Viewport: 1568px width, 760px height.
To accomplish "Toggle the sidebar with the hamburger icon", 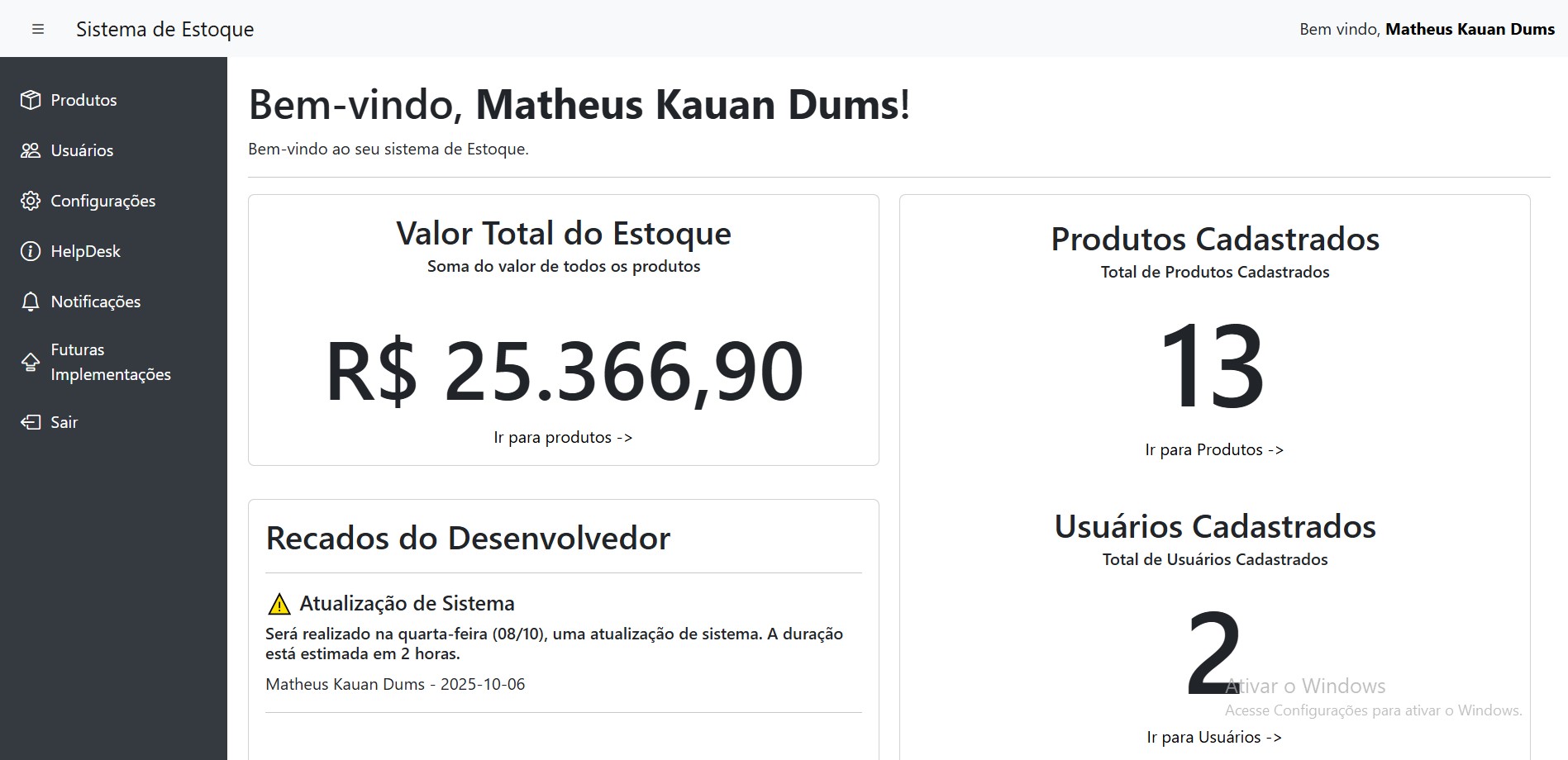I will click(x=38, y=29).
